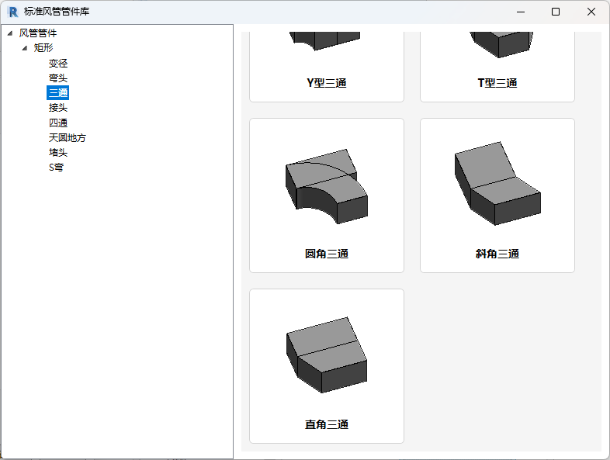This screenshot has width=610, height=460.
Task: Collapse the 风管管件 root tree node
Action: pos(10,33)
